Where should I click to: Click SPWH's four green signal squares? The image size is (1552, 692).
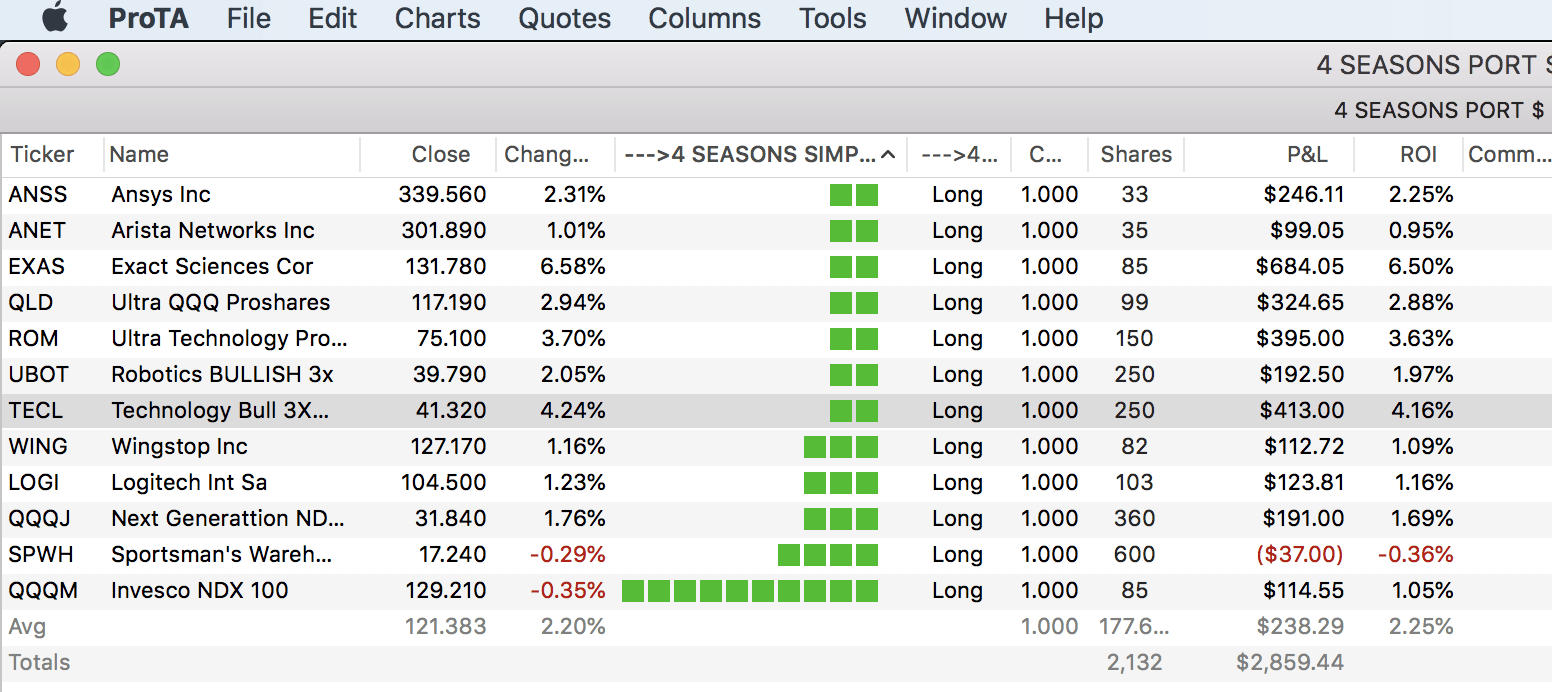827,555
